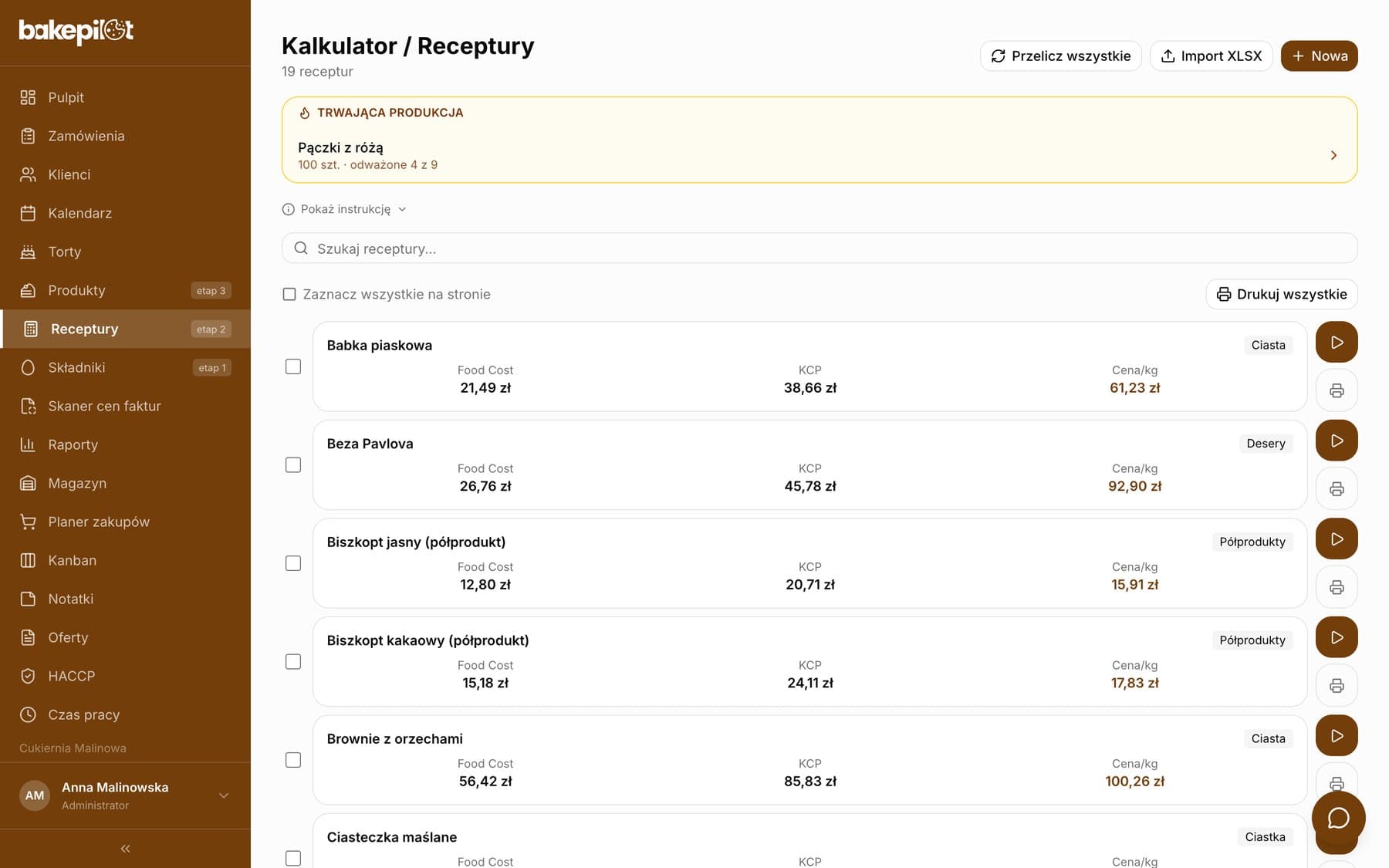Screen dimensions: 1389x868
Task: Open ongoing production Pączki z różą arrow
Action: 1333,155
